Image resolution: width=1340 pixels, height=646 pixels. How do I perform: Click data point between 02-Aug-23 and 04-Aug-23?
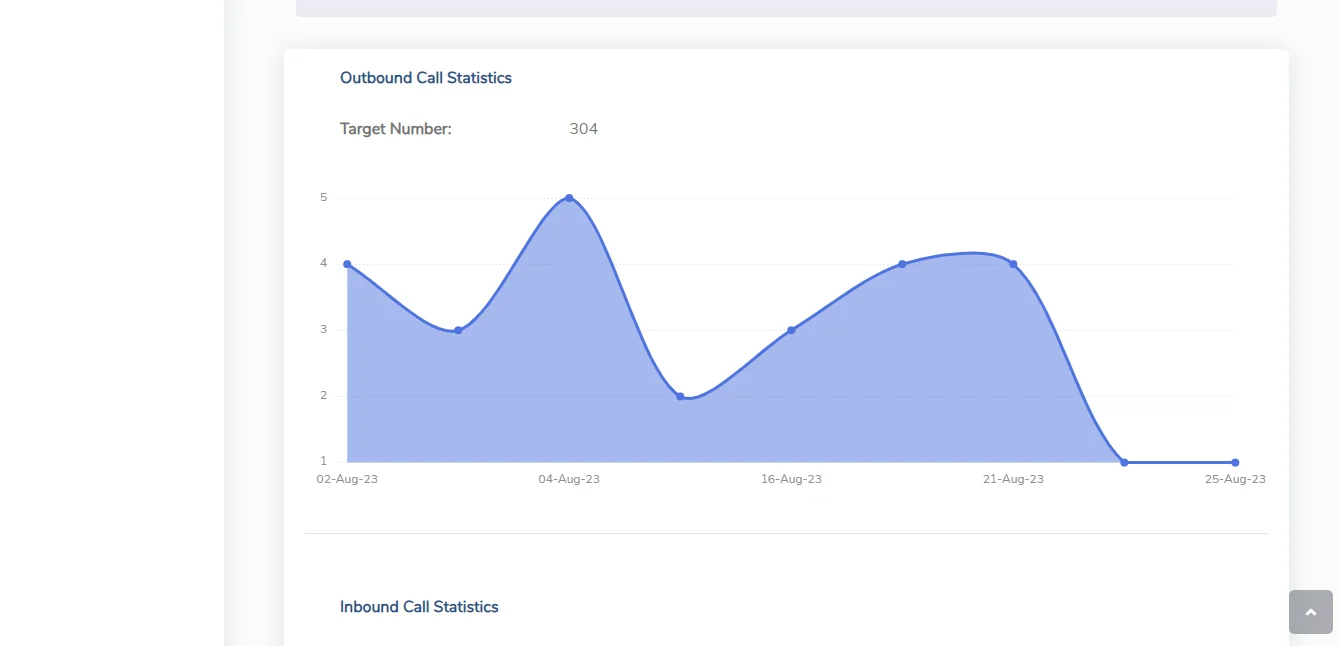click(458, 330)
